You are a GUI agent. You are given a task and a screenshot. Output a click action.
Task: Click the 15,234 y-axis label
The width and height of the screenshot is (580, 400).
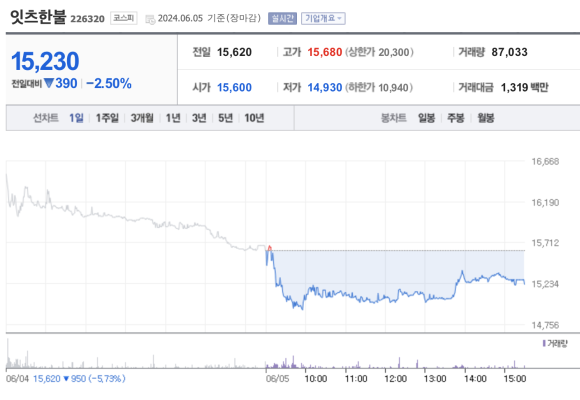click(x=545, y=284)
